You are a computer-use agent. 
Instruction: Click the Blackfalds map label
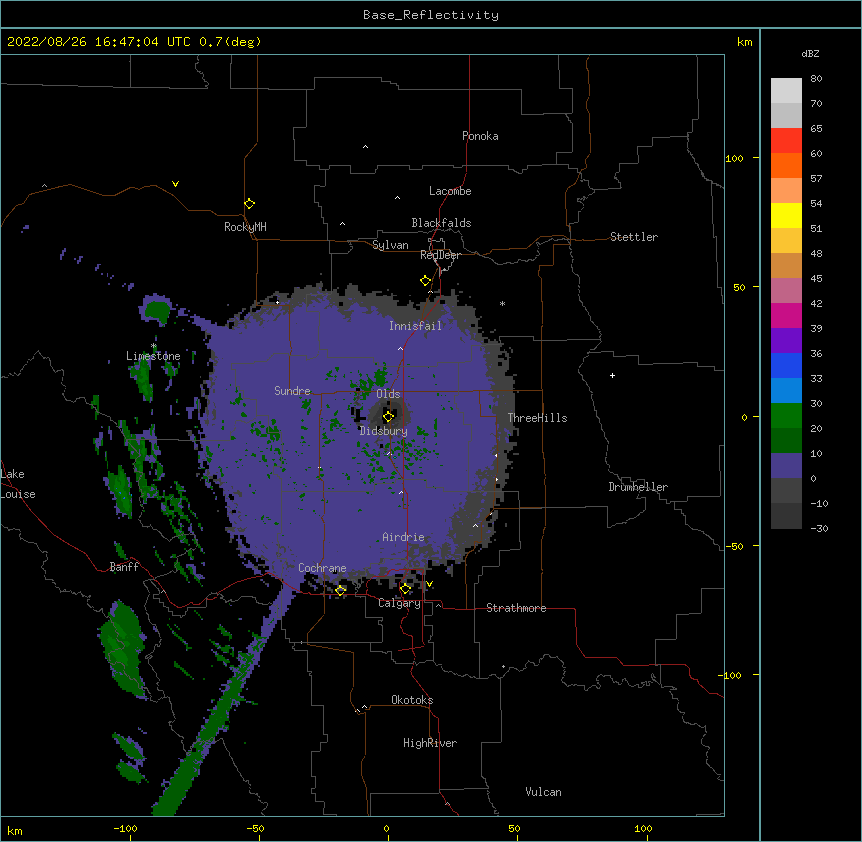pos(441,223)
